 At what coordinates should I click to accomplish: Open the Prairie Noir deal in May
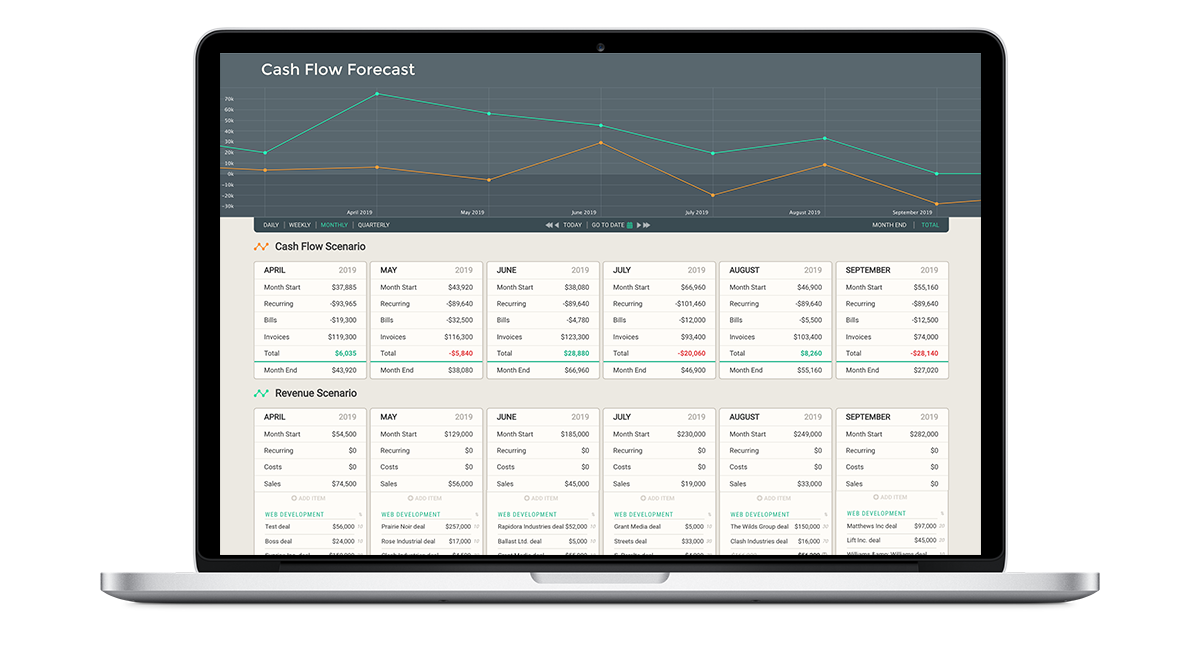pyautogui.click(x=403, y=527)
